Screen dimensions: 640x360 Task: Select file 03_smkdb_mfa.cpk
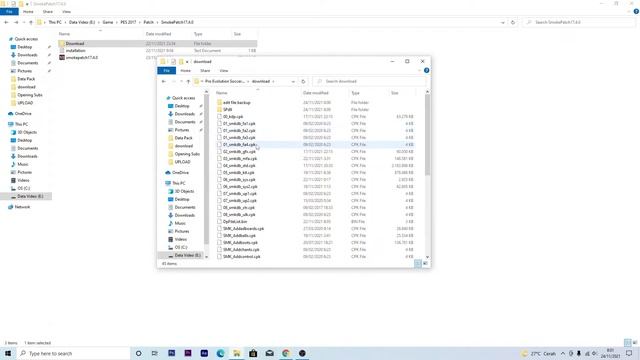pos(240,158)
